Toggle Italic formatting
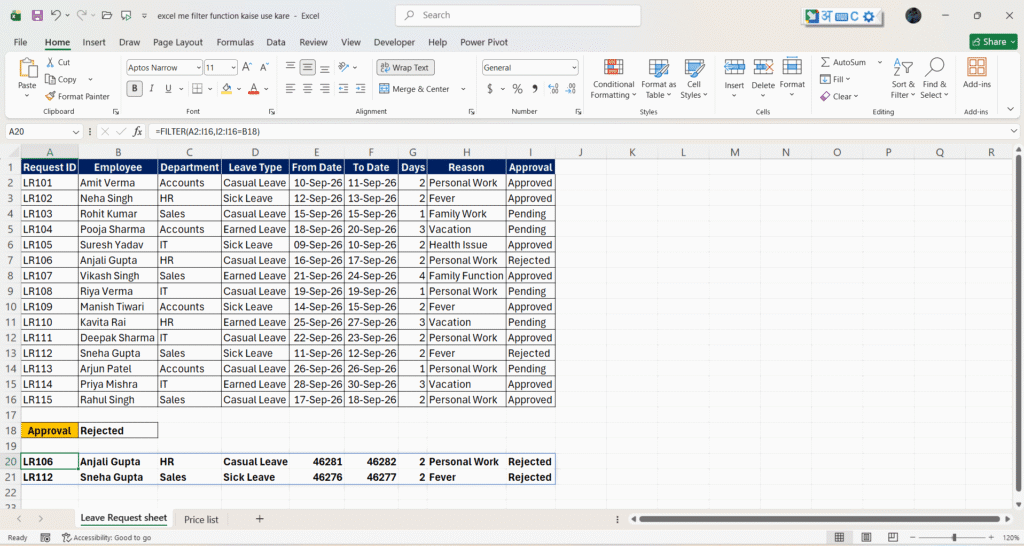 coord(152,88)
